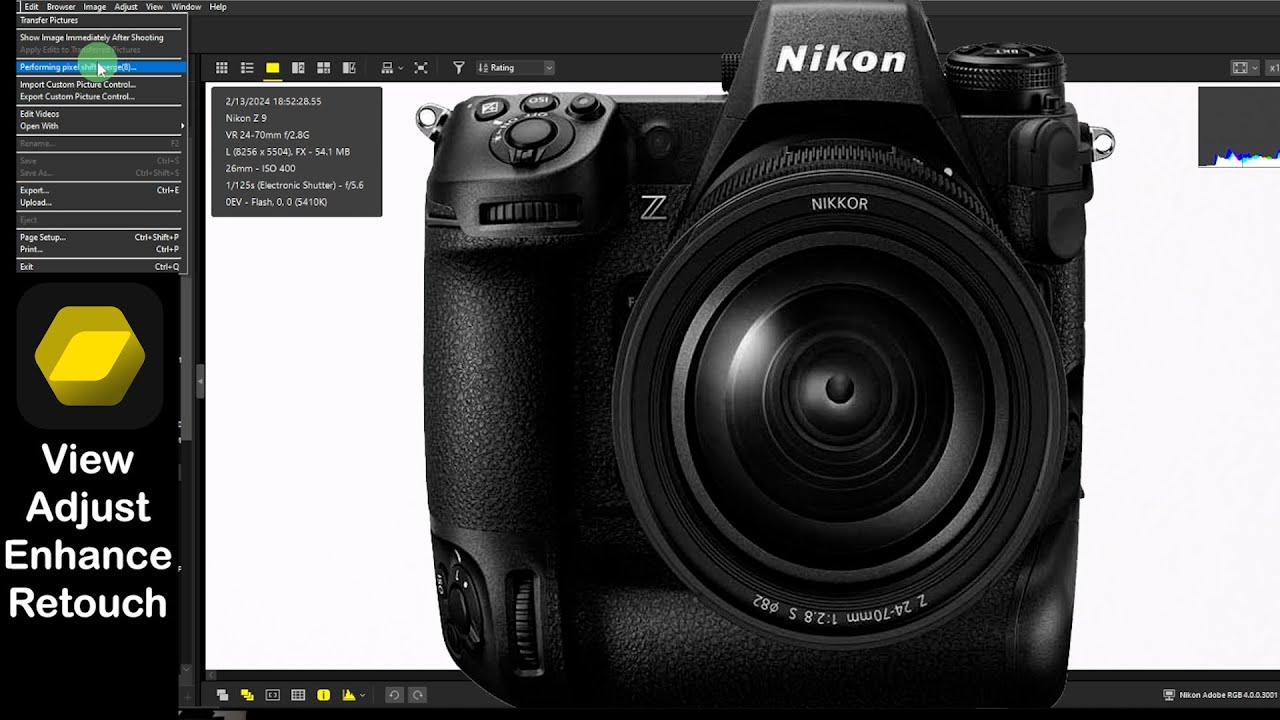This screenshot has height=720, width=1280.
Task: Click the monitor profile icon in status bar
Action: coord(1169,695)
